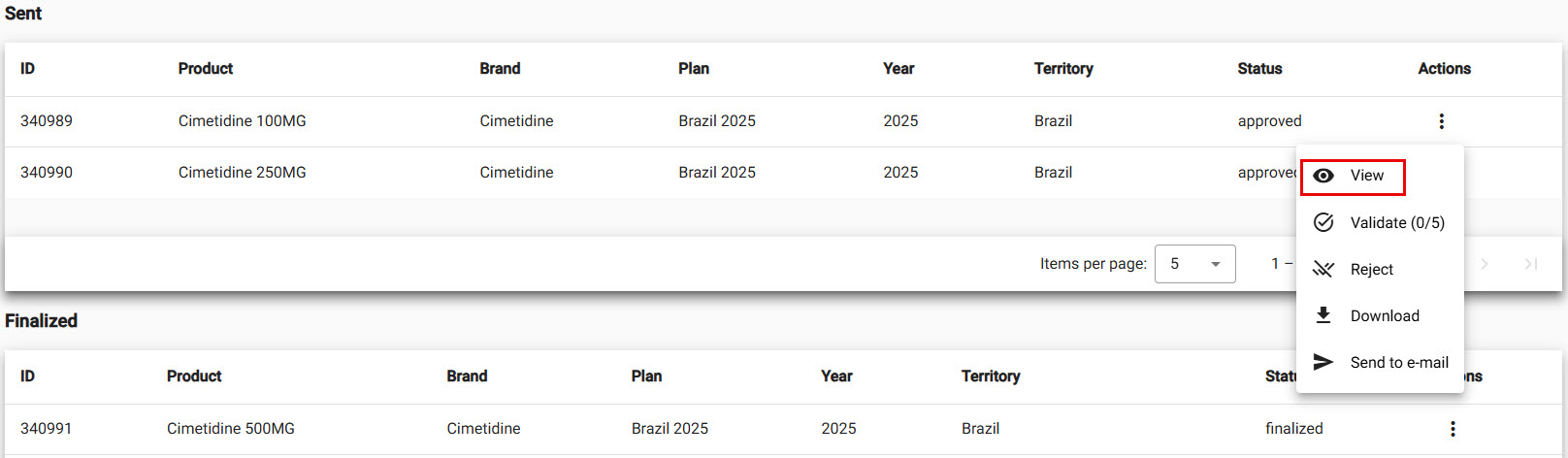Choose Download from the context menu
This screenshot has width=1568, height=458.
[x=1385, y=315]
